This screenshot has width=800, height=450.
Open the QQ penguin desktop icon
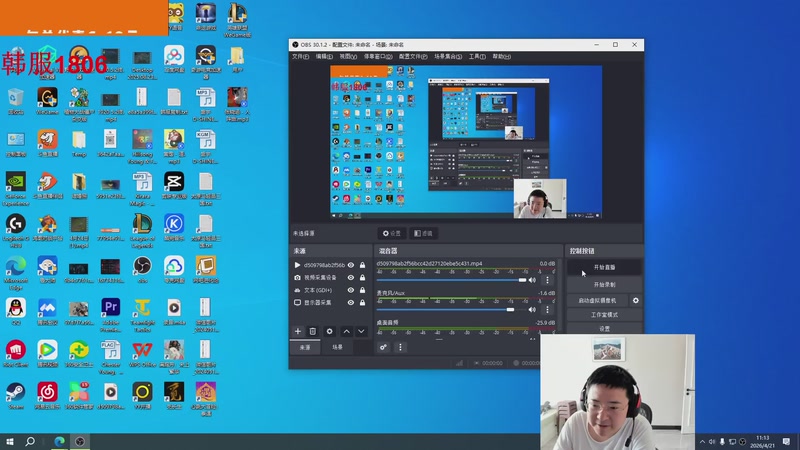click(x=16, y=312)
